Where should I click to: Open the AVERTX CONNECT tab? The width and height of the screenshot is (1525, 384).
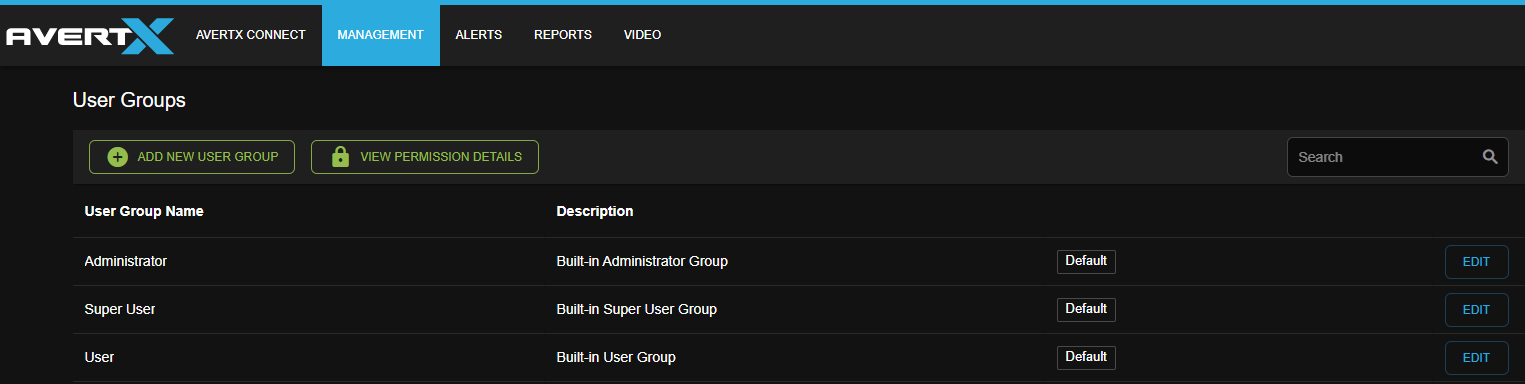(251, 35)
